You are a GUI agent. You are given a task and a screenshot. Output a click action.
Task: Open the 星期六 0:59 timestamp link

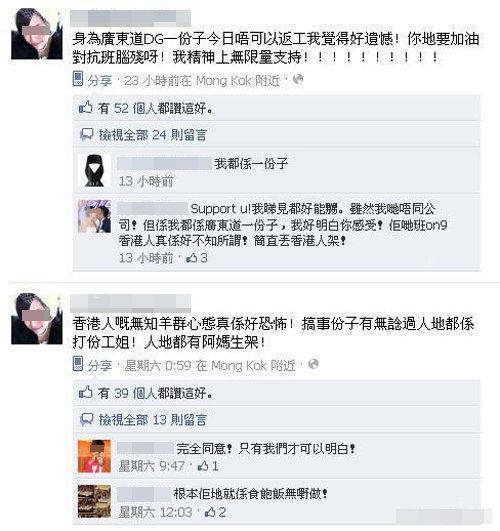pos(158,365)
